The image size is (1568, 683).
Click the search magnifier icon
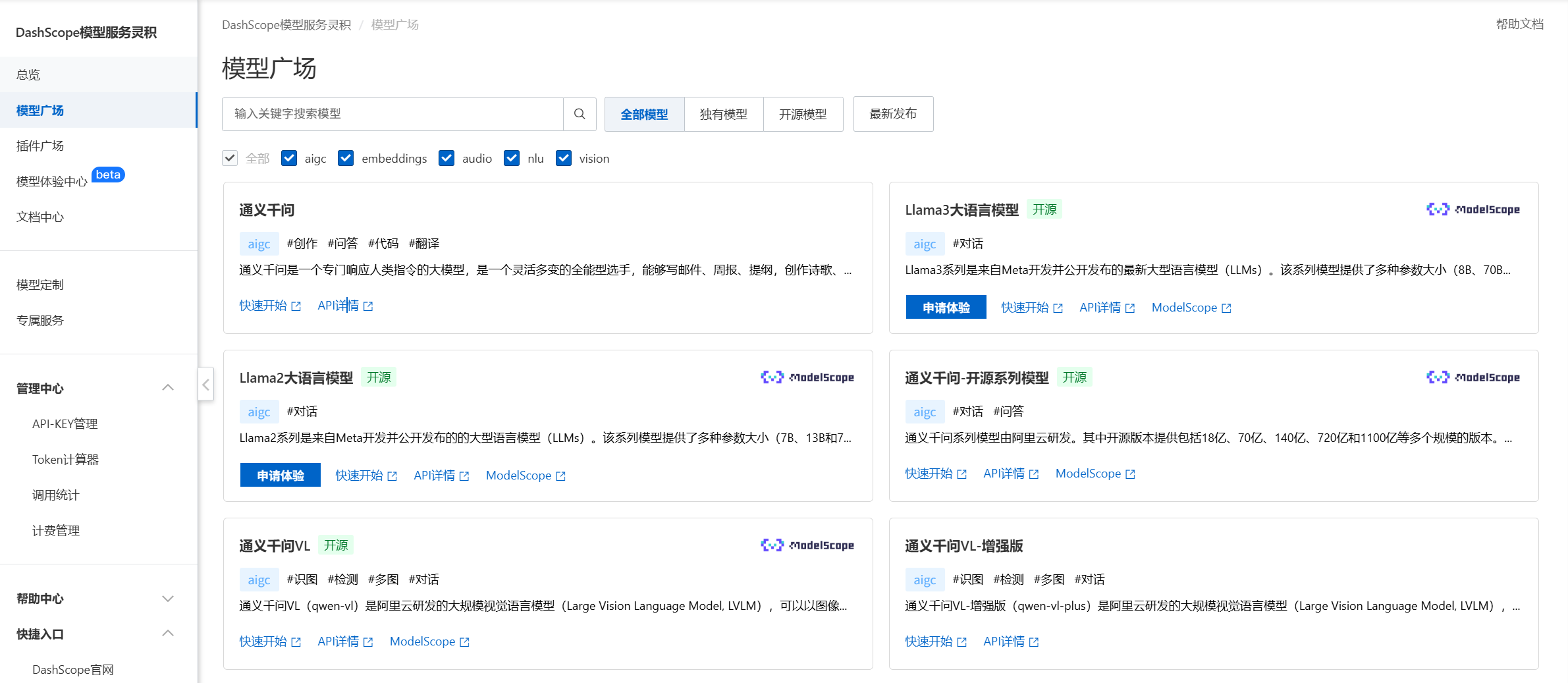(580, 114)
